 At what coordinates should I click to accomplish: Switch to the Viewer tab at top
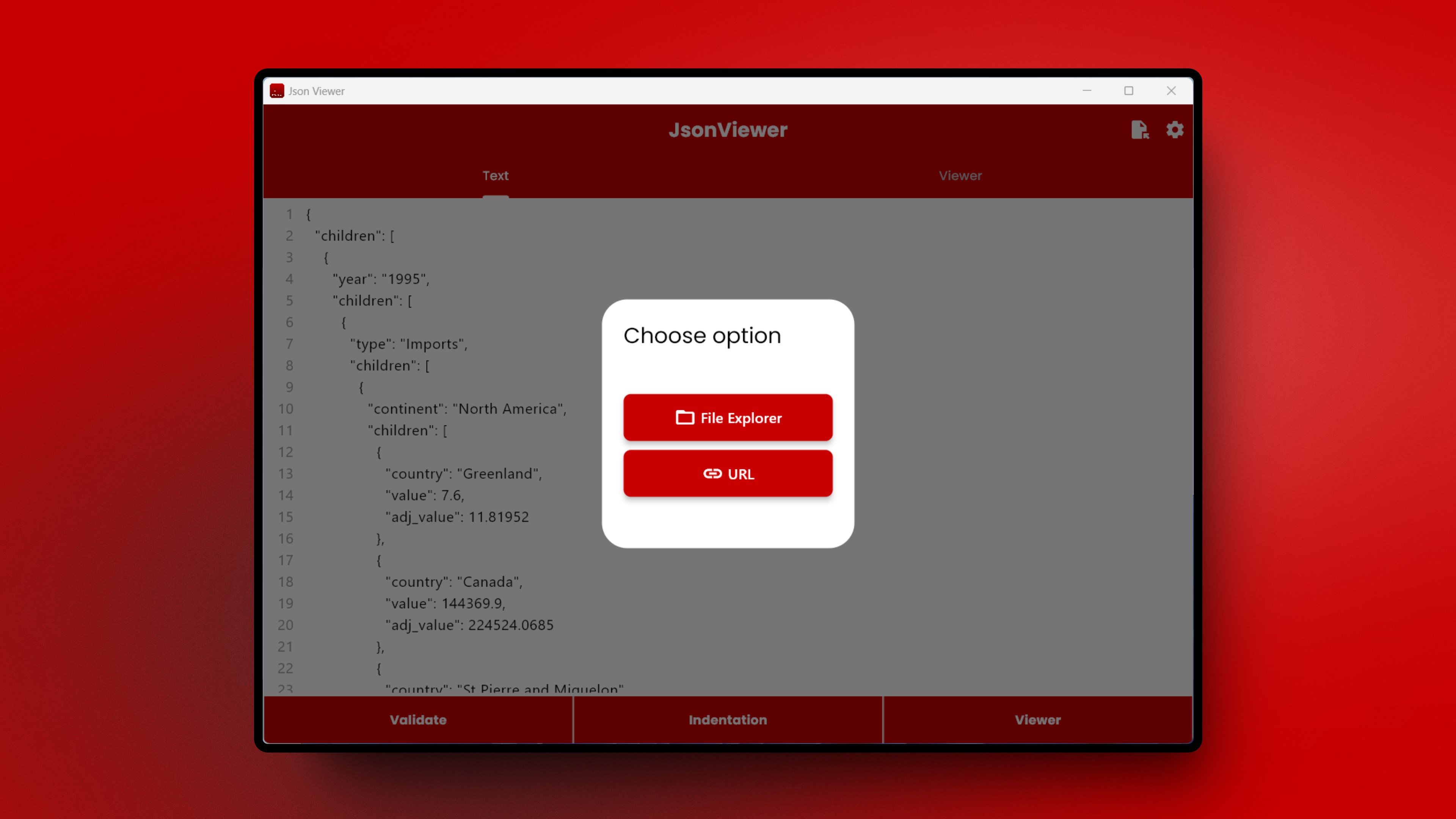click(960, 176)
